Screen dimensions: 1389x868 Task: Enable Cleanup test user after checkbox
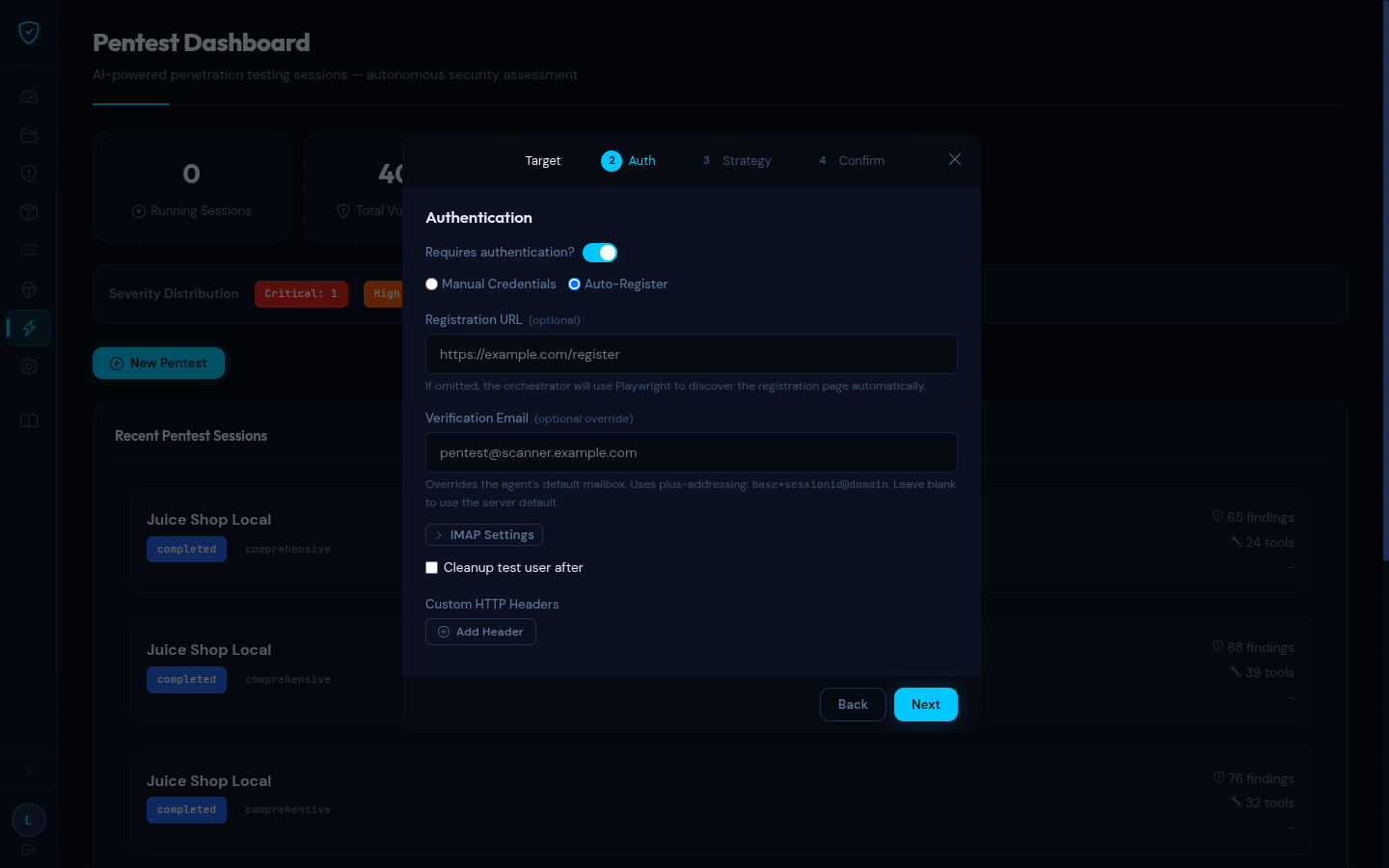(431, 567)
